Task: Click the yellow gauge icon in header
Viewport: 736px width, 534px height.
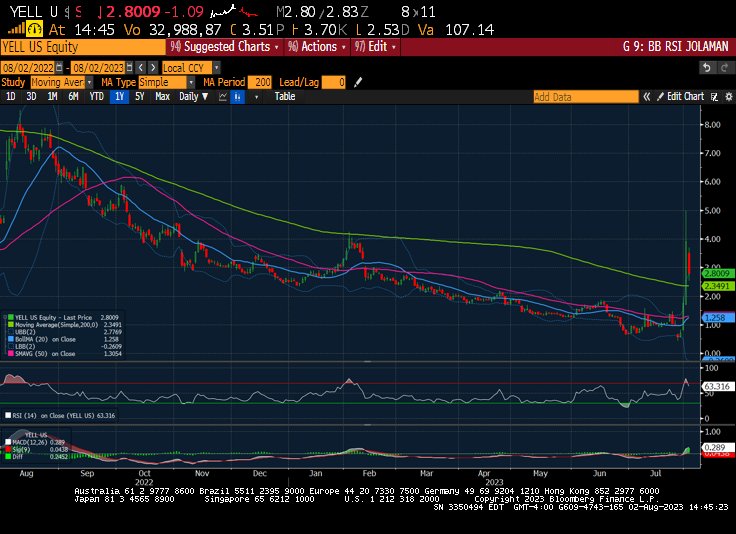Action: [x=34, y=29]
